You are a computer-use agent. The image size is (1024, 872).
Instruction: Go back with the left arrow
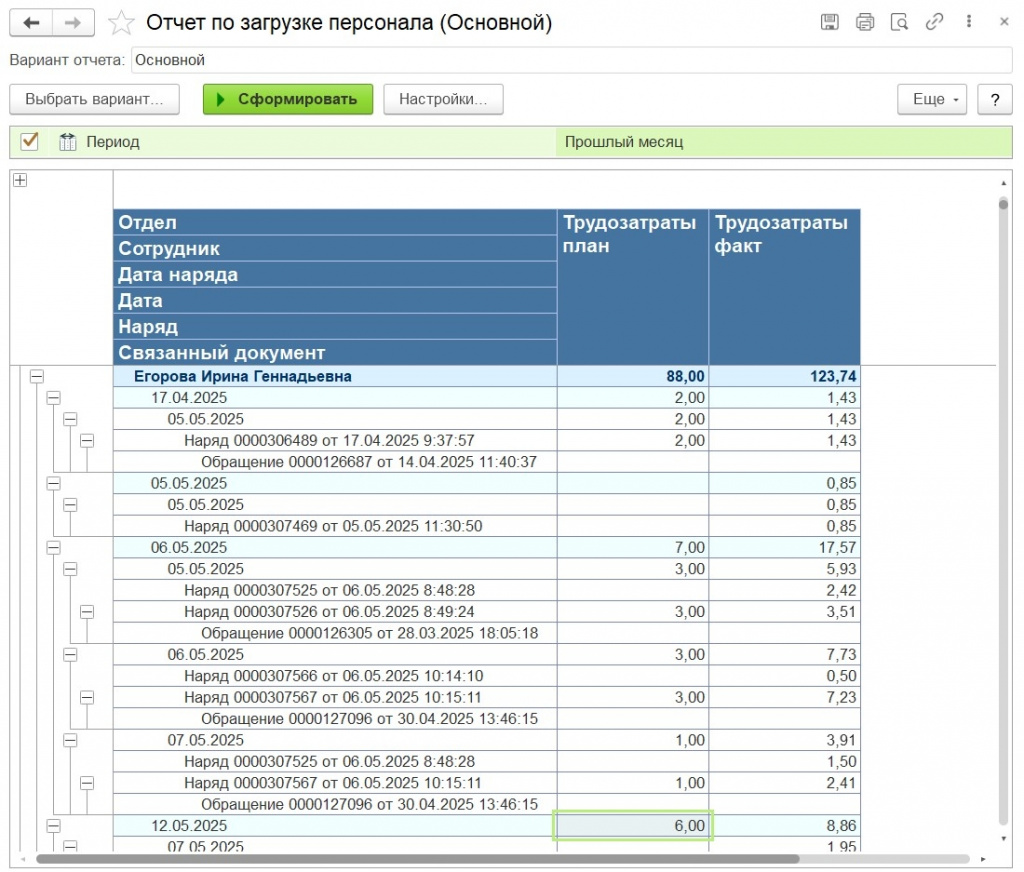[x=31, y=22]
